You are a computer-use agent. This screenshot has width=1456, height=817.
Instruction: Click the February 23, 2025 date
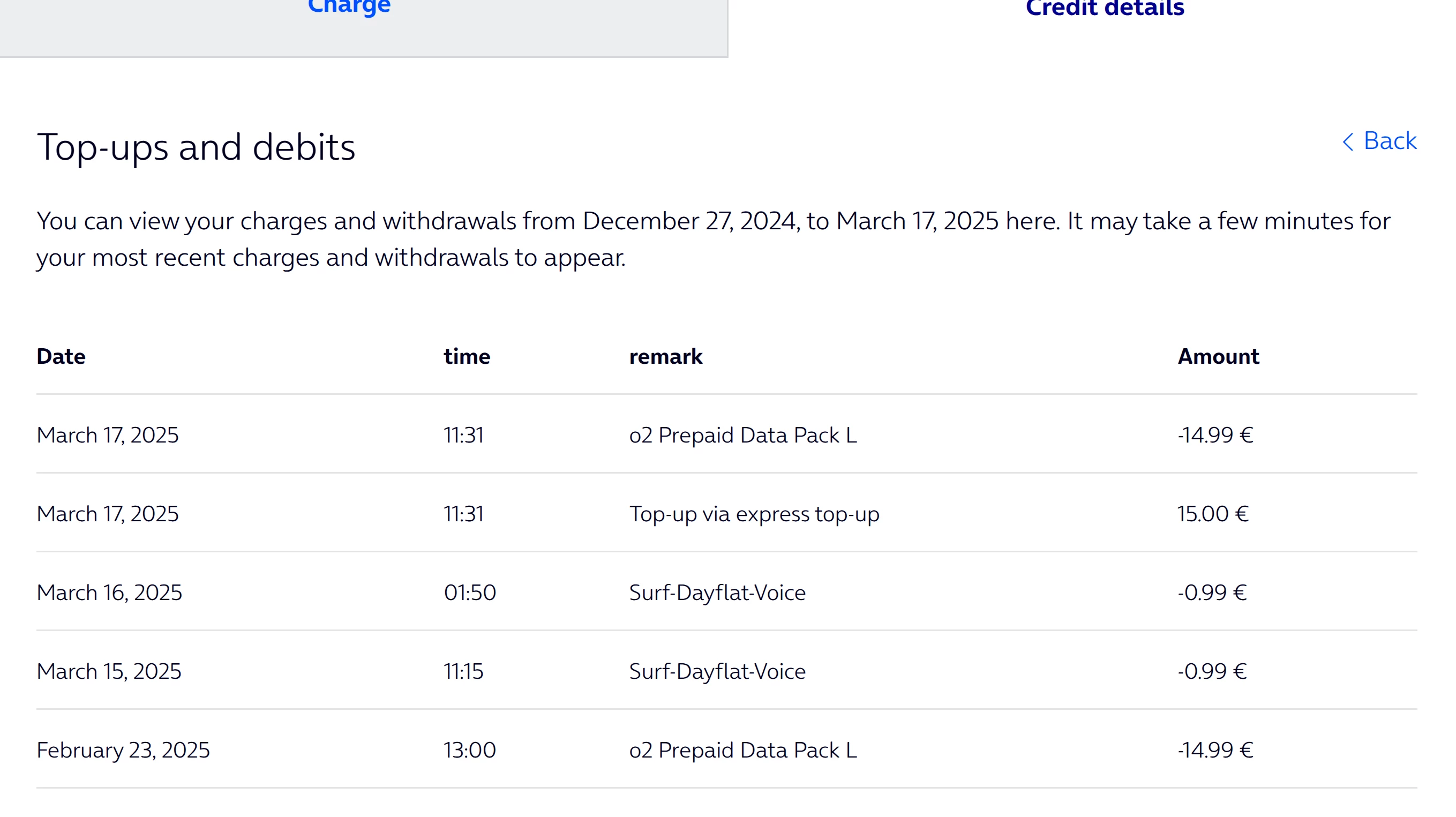123,749
